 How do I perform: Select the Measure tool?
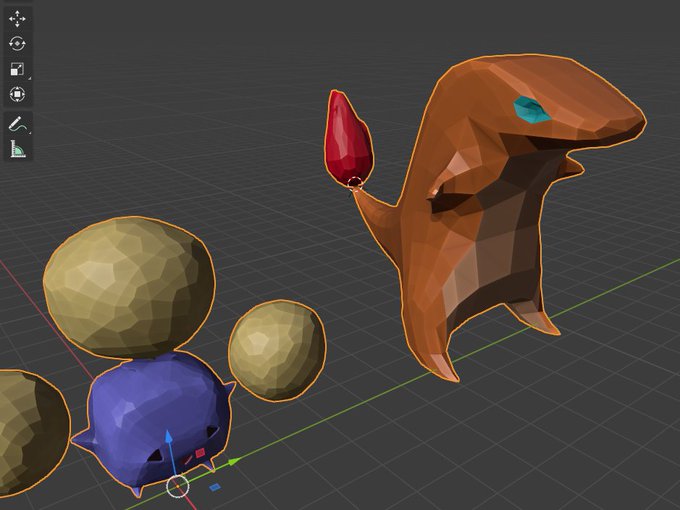17,149
